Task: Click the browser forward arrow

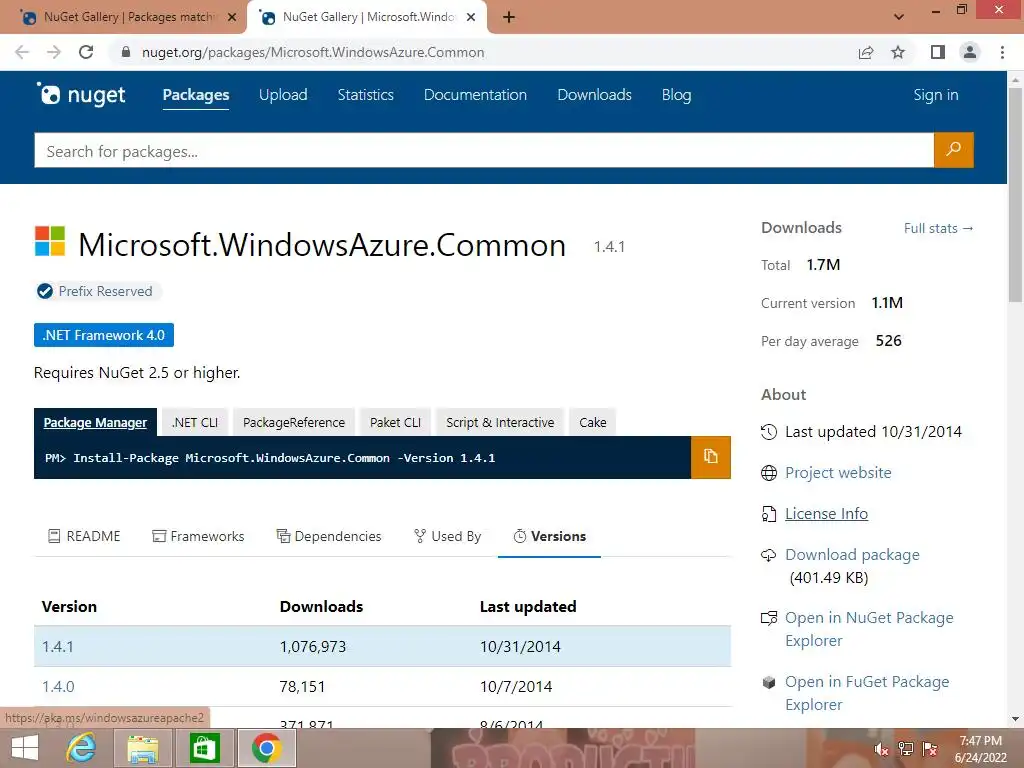Action: [54, 52]
